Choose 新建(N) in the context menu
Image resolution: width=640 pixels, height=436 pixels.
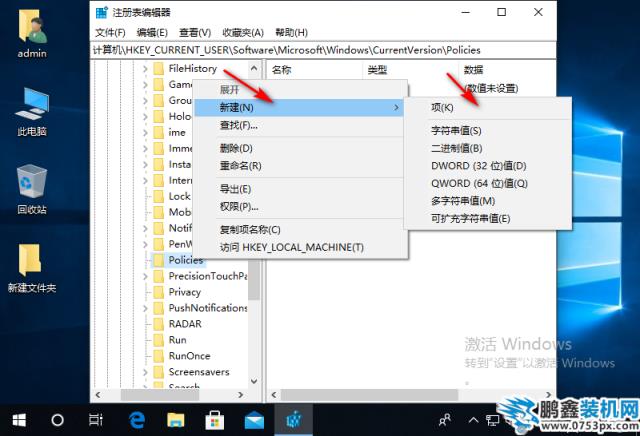(299, 108)
